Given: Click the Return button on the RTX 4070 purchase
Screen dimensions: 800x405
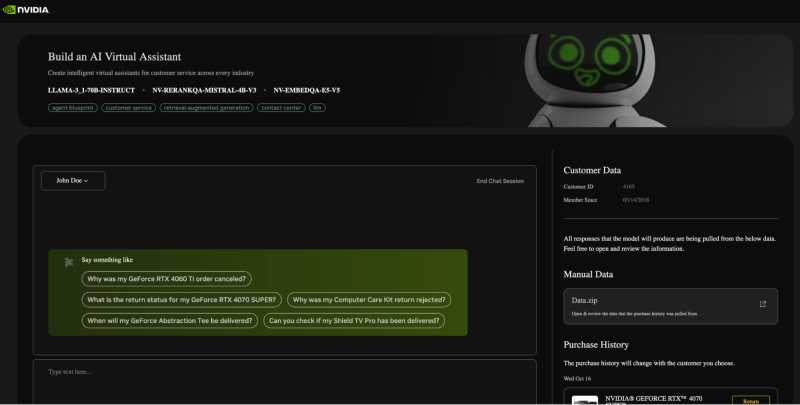Looking at the screenshot, I should [x=751, y=400].
